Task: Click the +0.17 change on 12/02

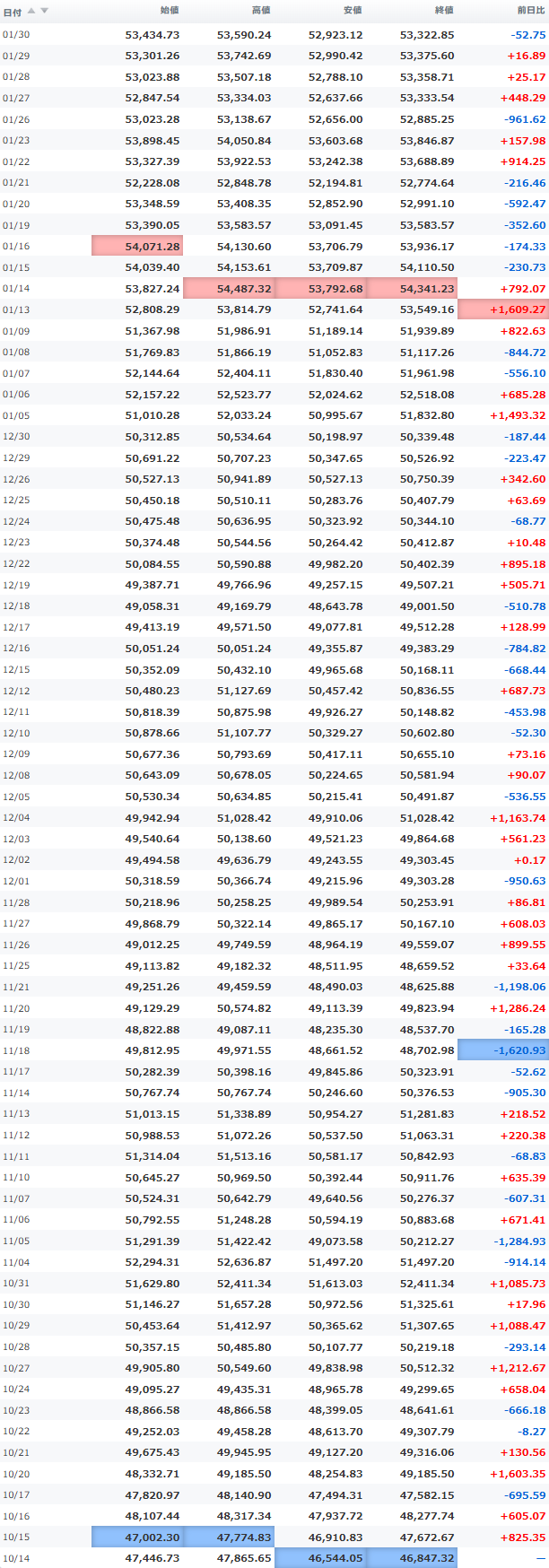Action: coord(530,860)
